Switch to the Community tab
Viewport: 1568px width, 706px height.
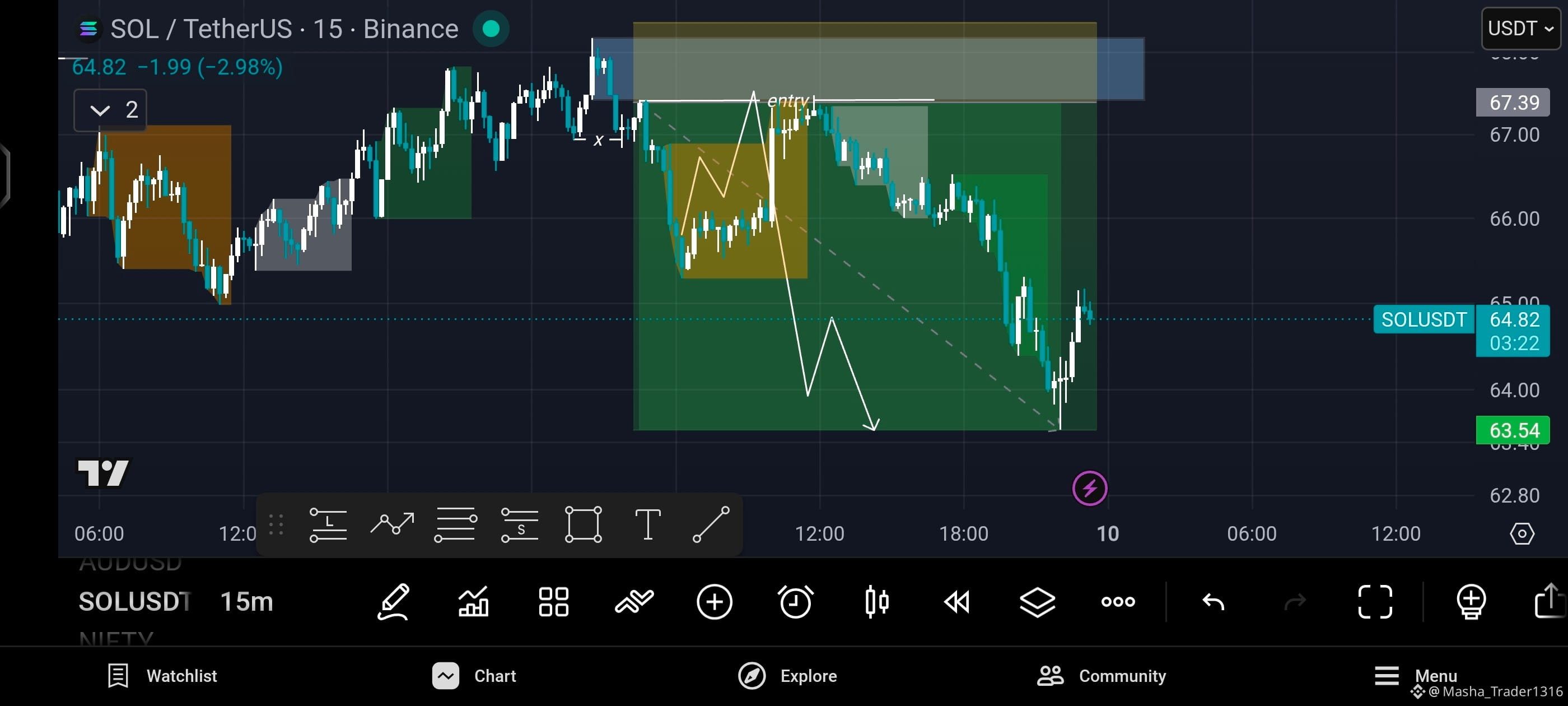coord(1101,676)
